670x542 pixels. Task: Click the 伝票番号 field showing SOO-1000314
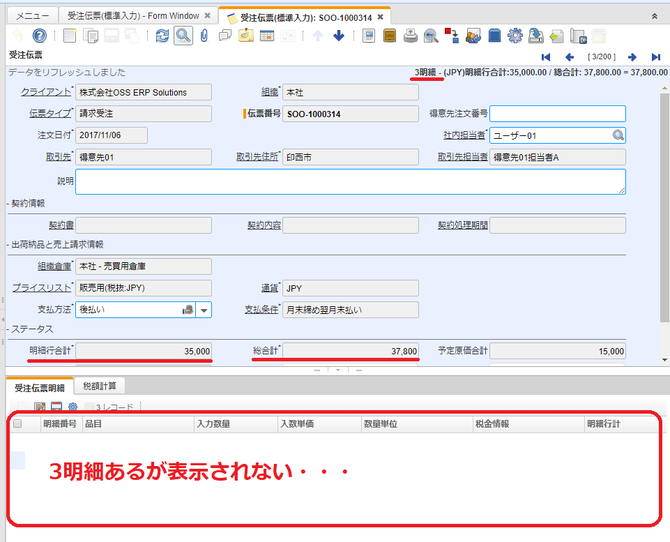(x=350, y=114)
